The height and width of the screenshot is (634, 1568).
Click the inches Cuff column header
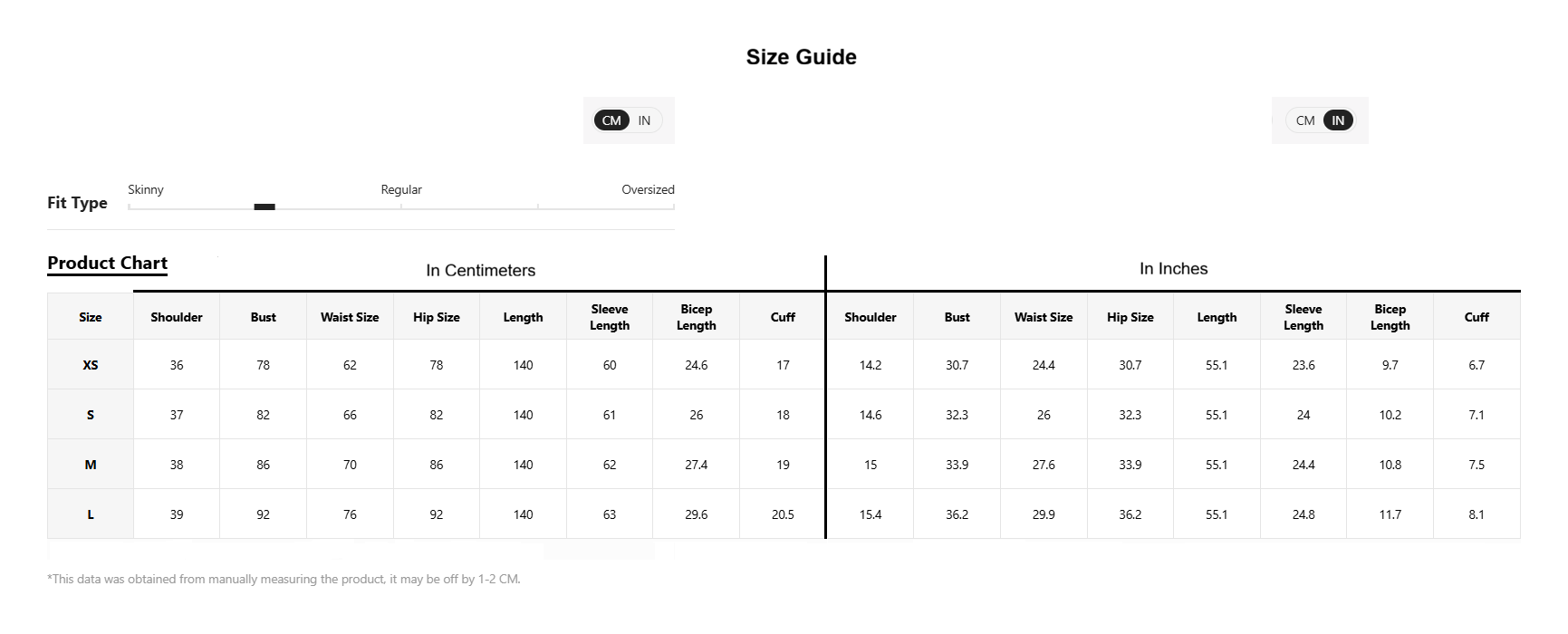pyautogui.click(x=1477, y=317)
